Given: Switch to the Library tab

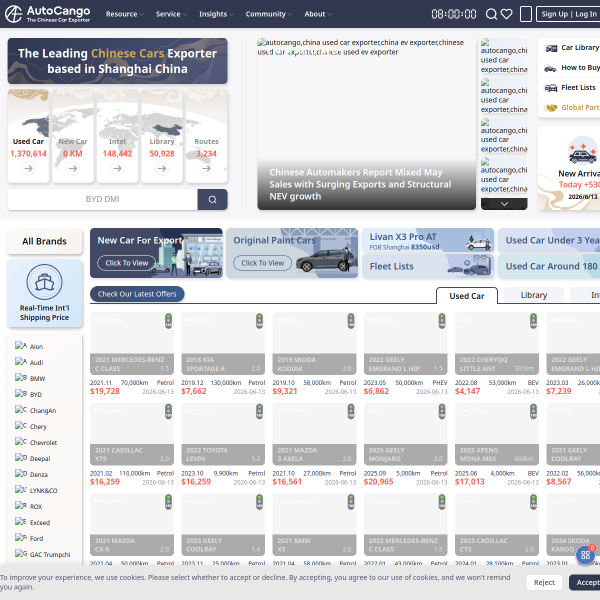Looking at the screenshot, I should click(534, 295).
